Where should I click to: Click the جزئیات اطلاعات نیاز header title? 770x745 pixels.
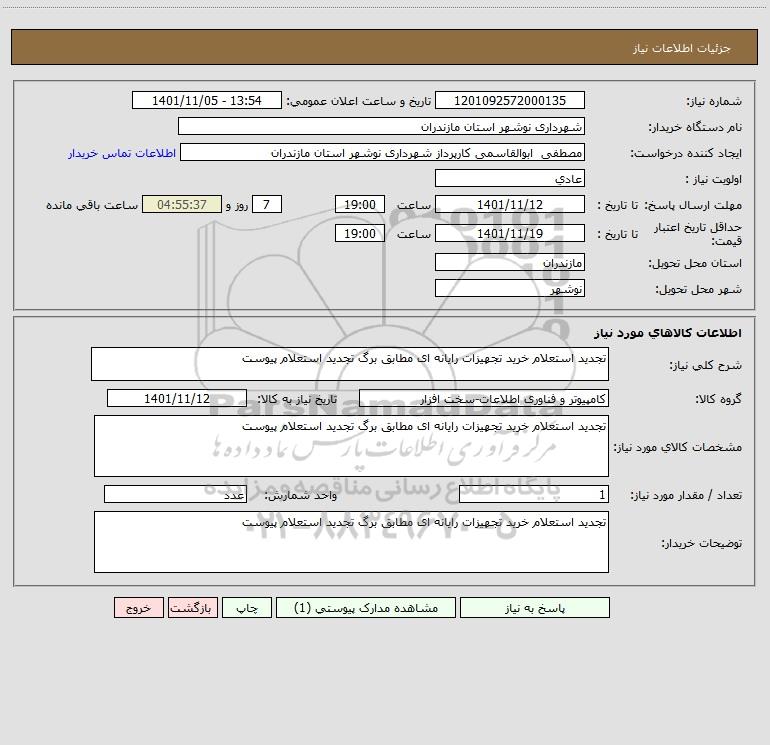point(682,48)
